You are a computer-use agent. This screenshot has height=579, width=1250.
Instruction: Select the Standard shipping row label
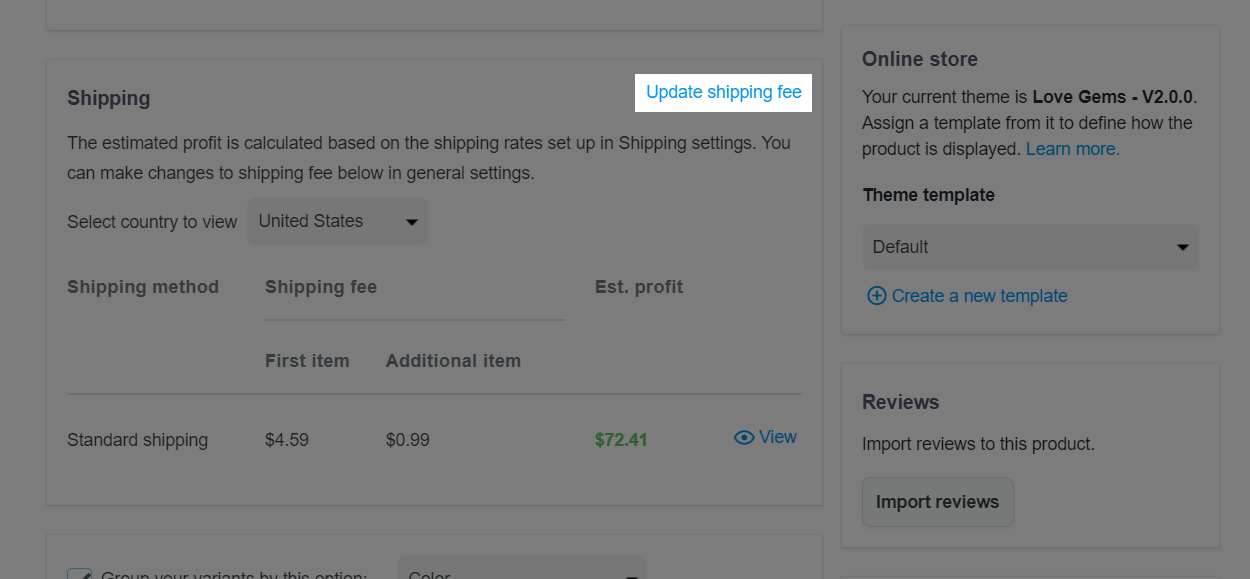137,440
